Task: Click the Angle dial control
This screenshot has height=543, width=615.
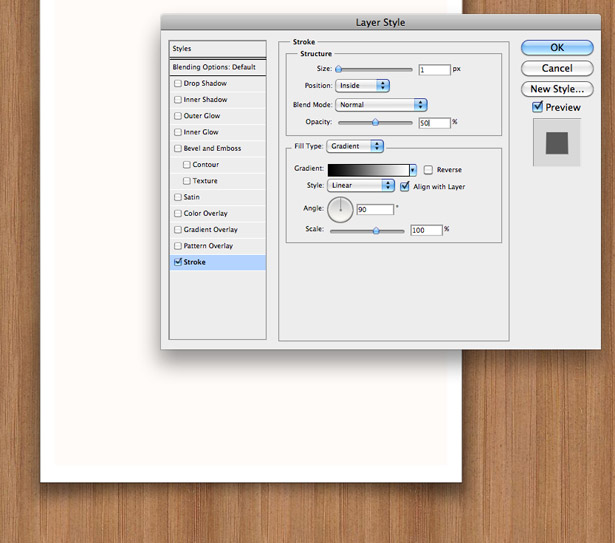Action: click(340, 210)
